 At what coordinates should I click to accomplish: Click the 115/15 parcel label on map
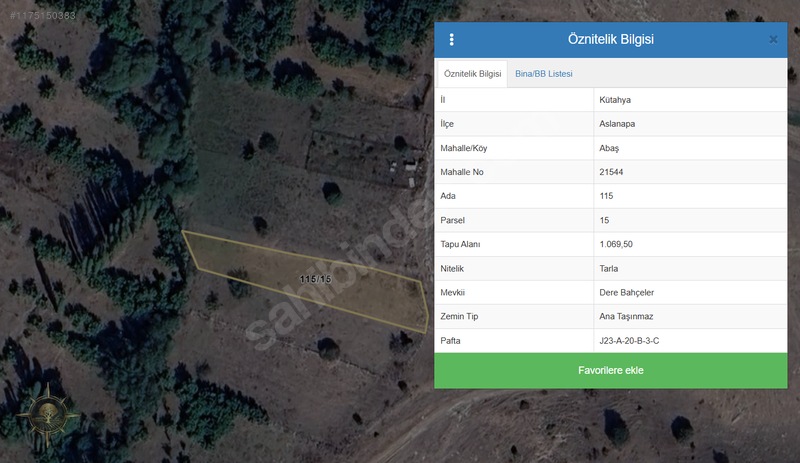pos(314,279)
